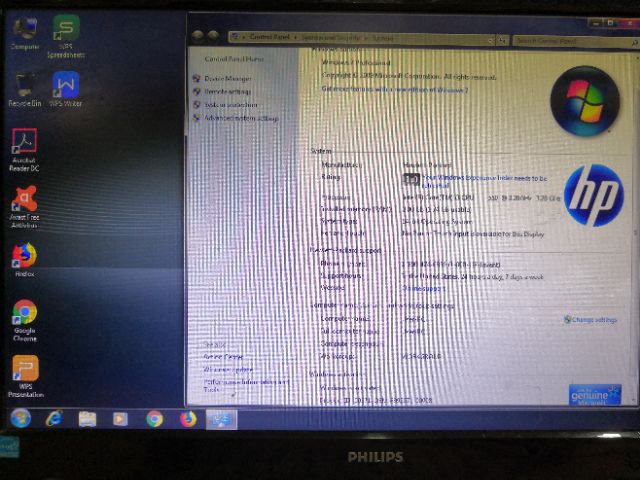This screenshot has height=480, width=640.
Task: Open Remote settings link
Action: pos(227,91)
